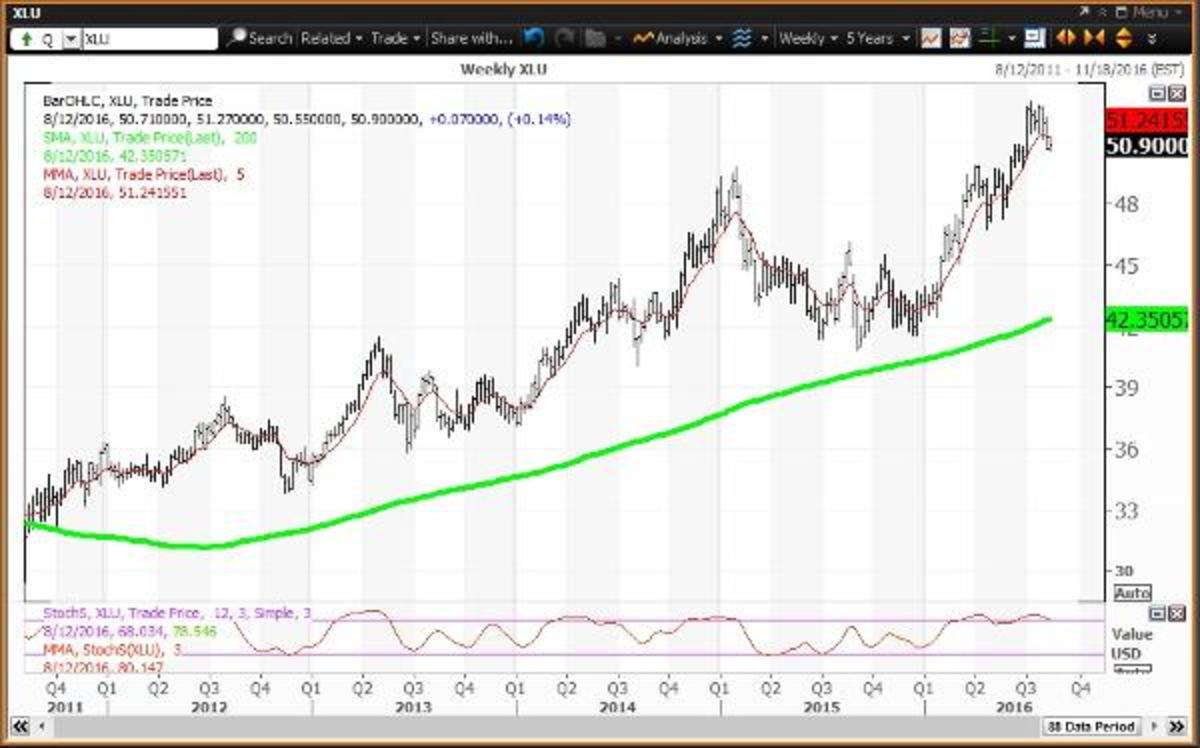Viewport: 1200px width, 748px height.
Task: Expand the Analysis dropdown
Action: coord(680,39)
